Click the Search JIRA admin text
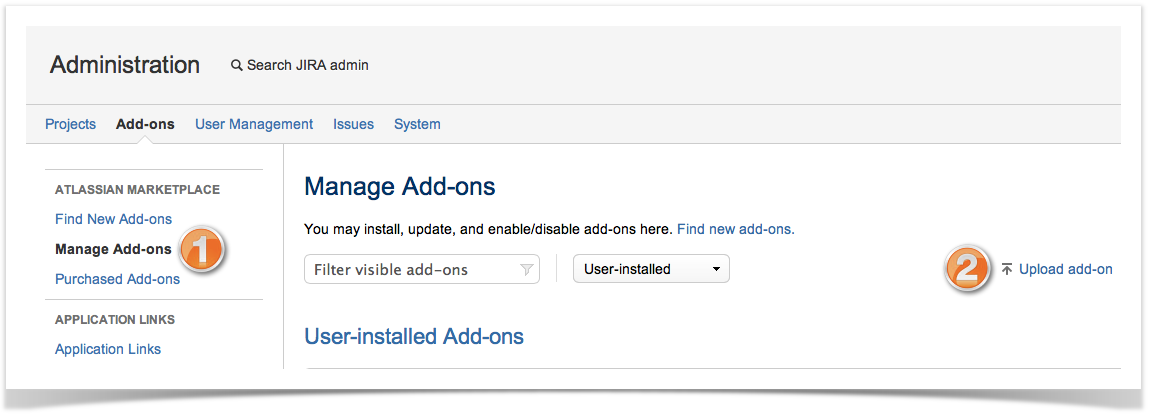The height and width of the screenshot is (418, 1155). tap(308, 65)
